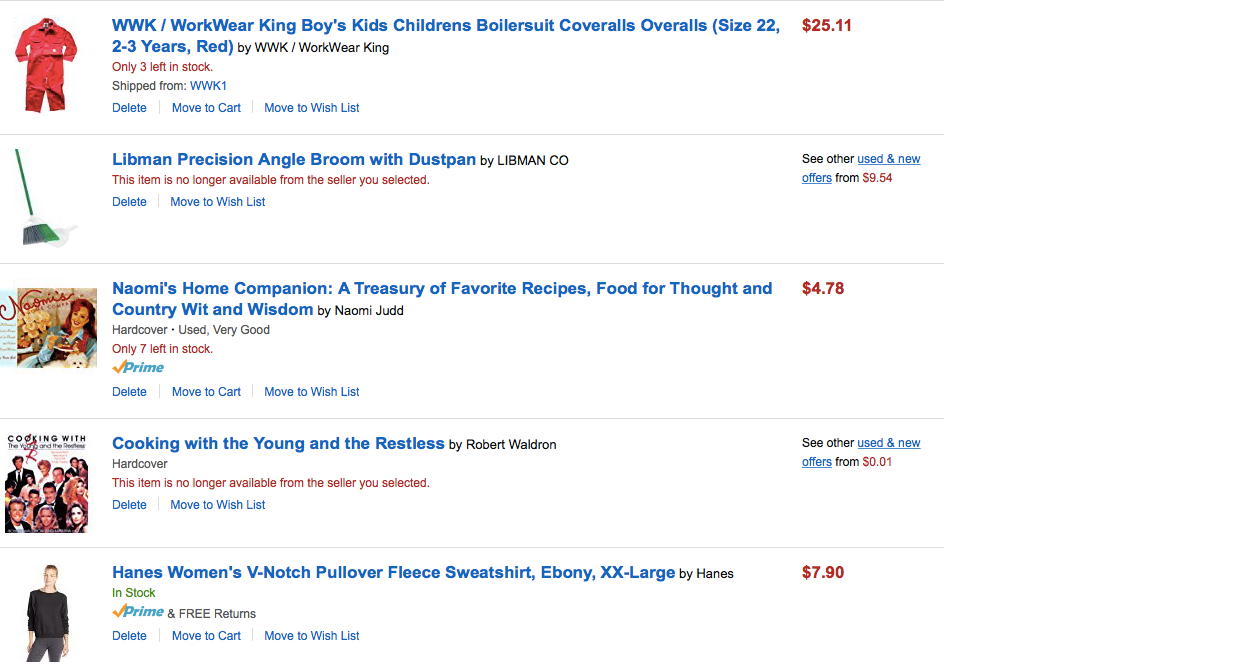This screenshot has width=1241, height=672.
Task: Delete Cooking with Young and Restless item
Action: [129, 505]
